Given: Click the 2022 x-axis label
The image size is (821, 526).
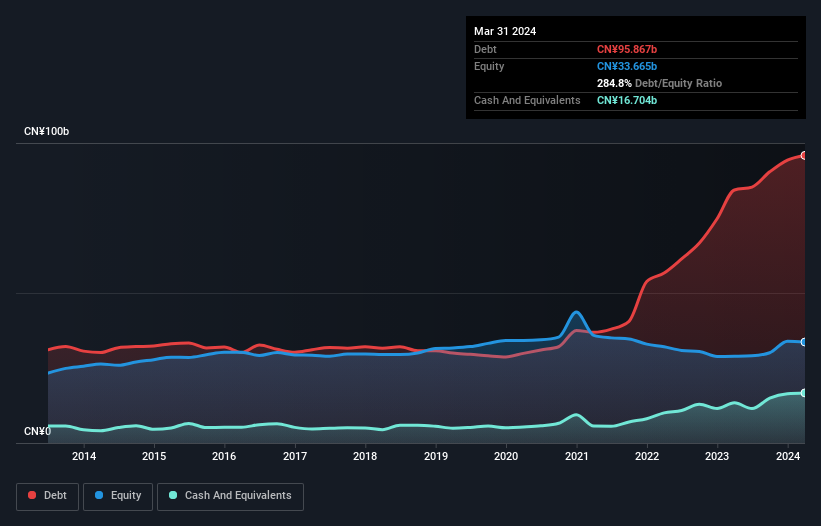Looking at the screenshot, I should 647,456.
